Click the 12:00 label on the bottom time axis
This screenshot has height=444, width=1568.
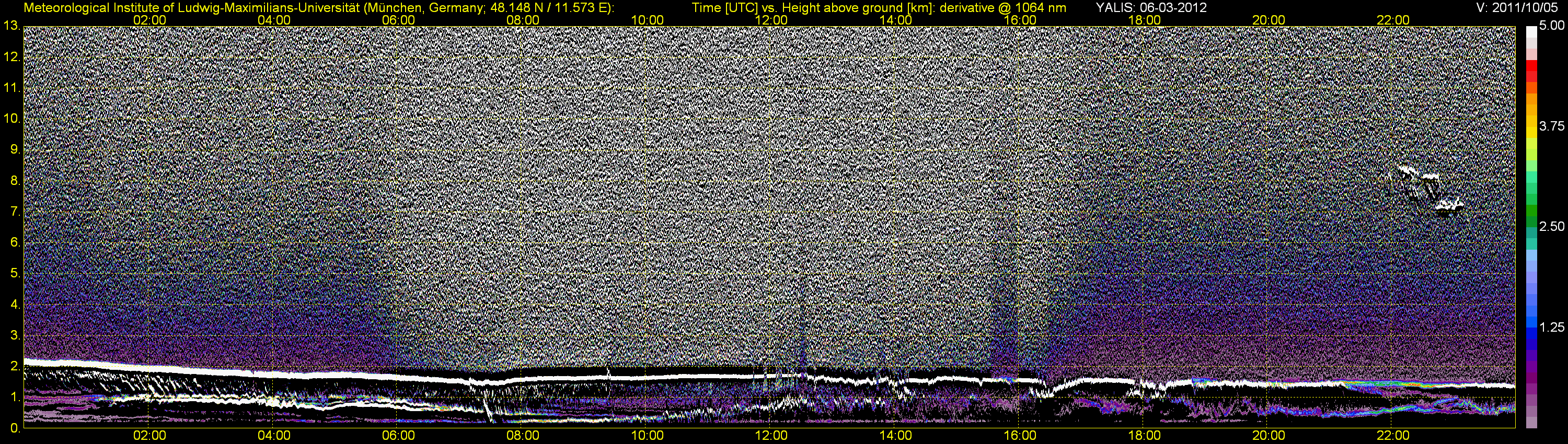pos(771,436)
